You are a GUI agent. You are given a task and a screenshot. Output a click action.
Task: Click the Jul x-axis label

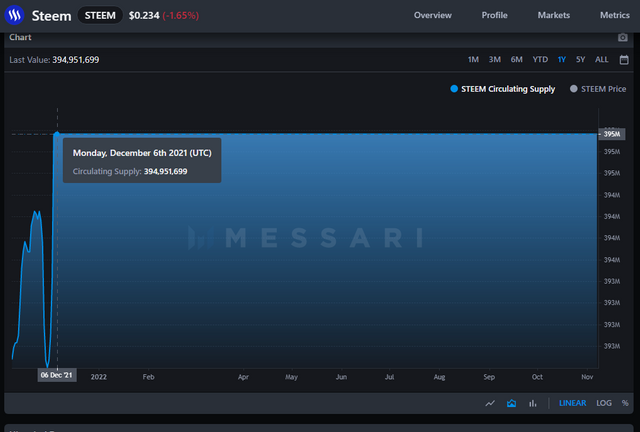(389, 377)
